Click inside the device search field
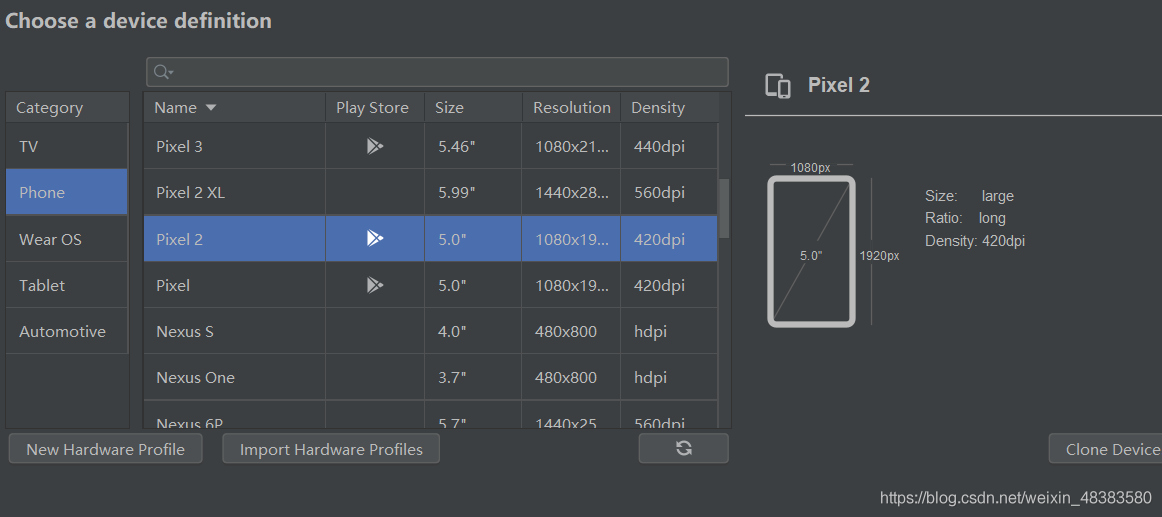Screen dimensions: 1162x517 [437, 72]
